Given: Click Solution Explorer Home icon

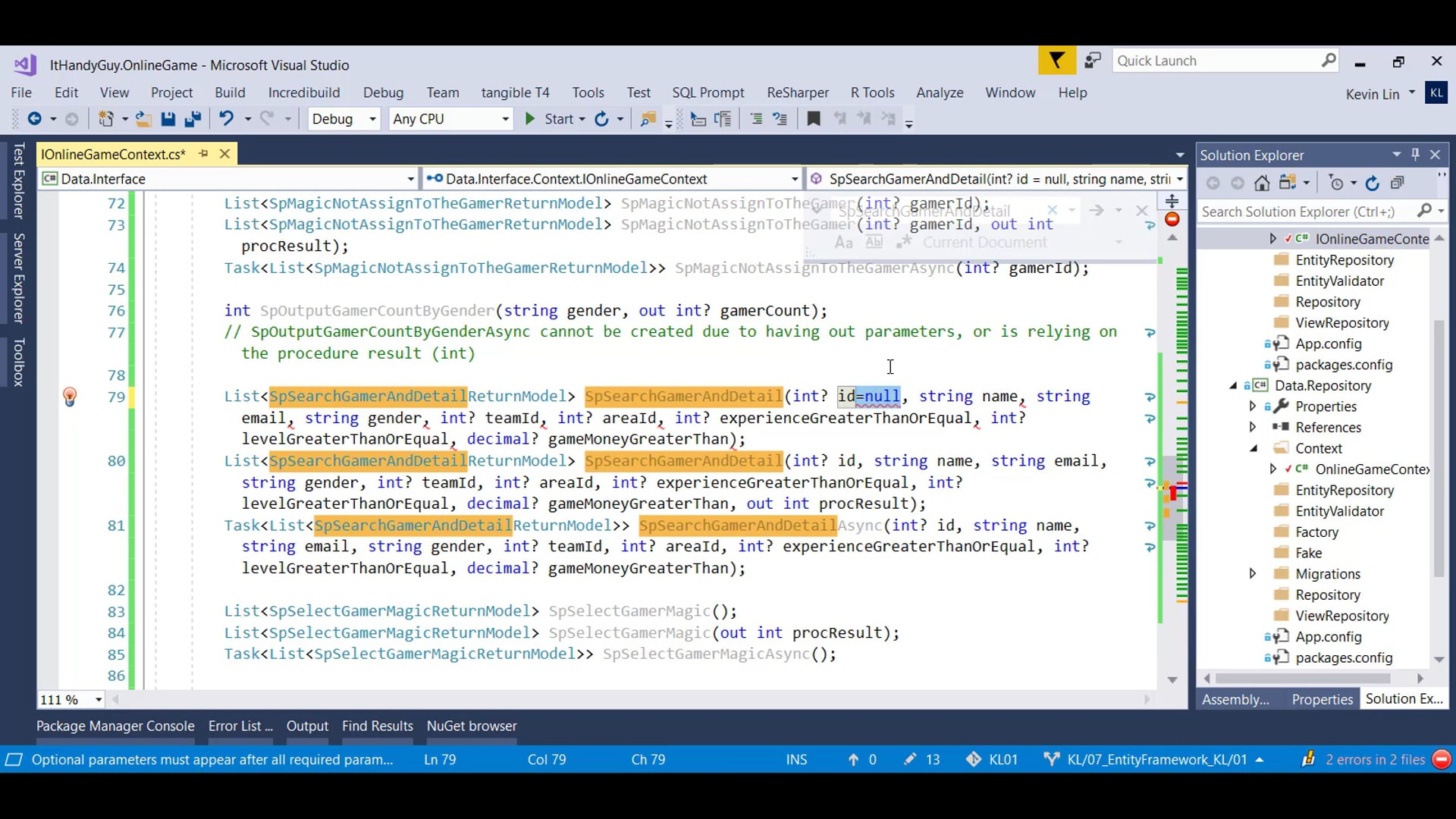Looking at the screenshot, I should (1262, 184).
